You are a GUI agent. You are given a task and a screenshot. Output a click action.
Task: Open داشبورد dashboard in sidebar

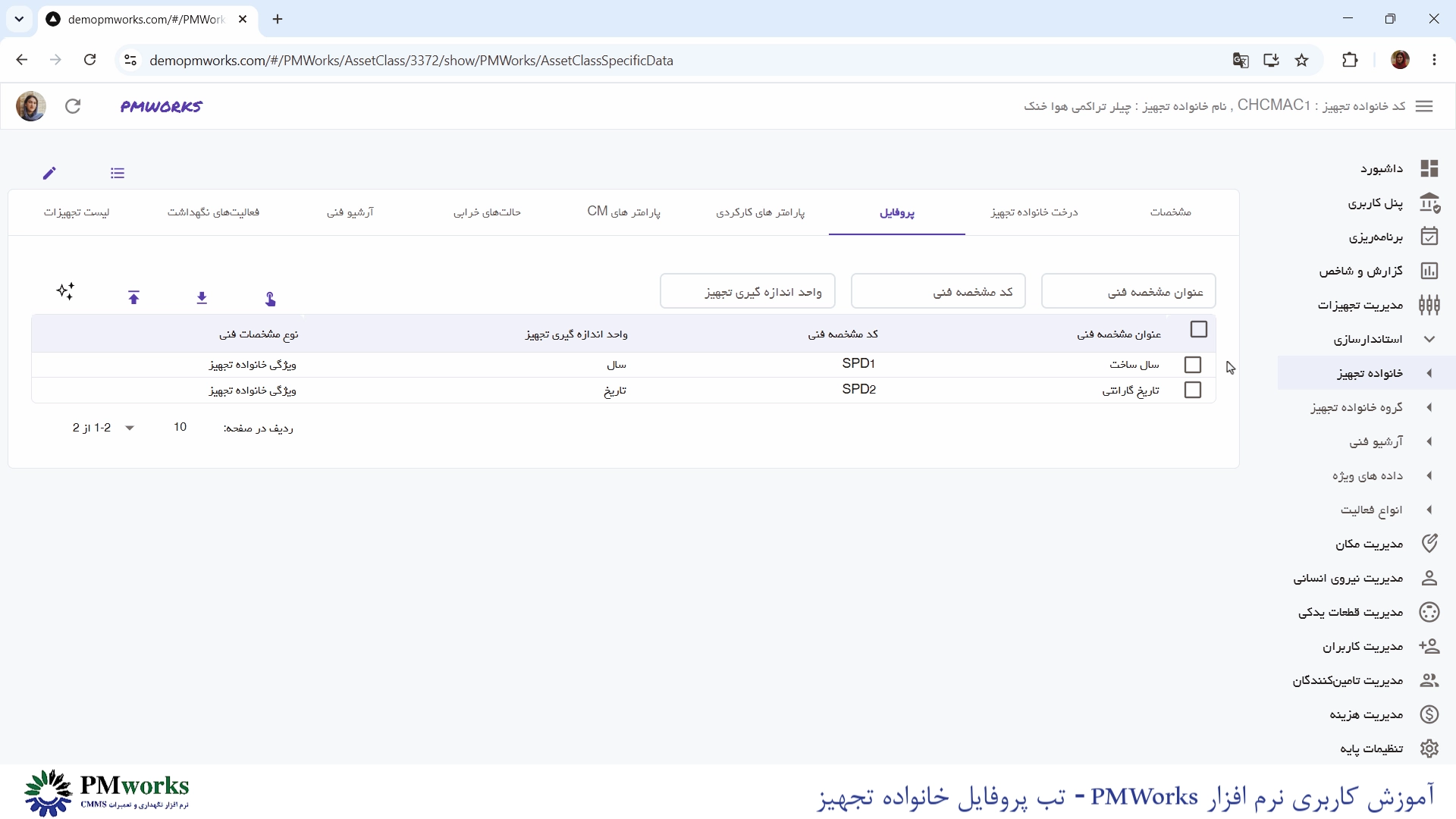(x=1399, y=168)
